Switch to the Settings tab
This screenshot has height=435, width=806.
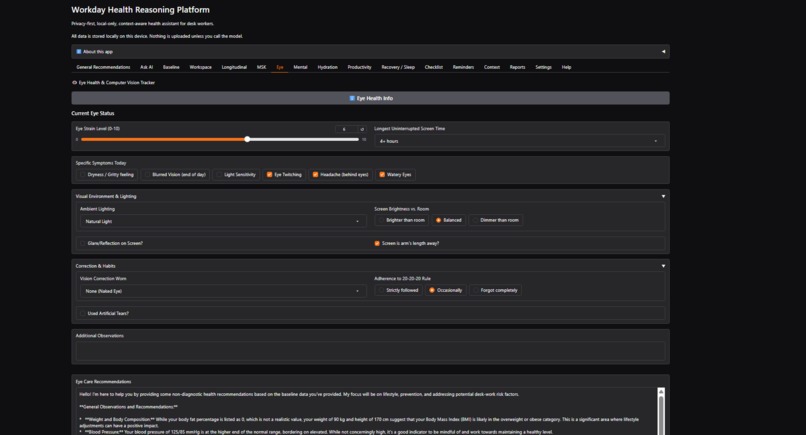pyautogui.click(x=543, y=67)
